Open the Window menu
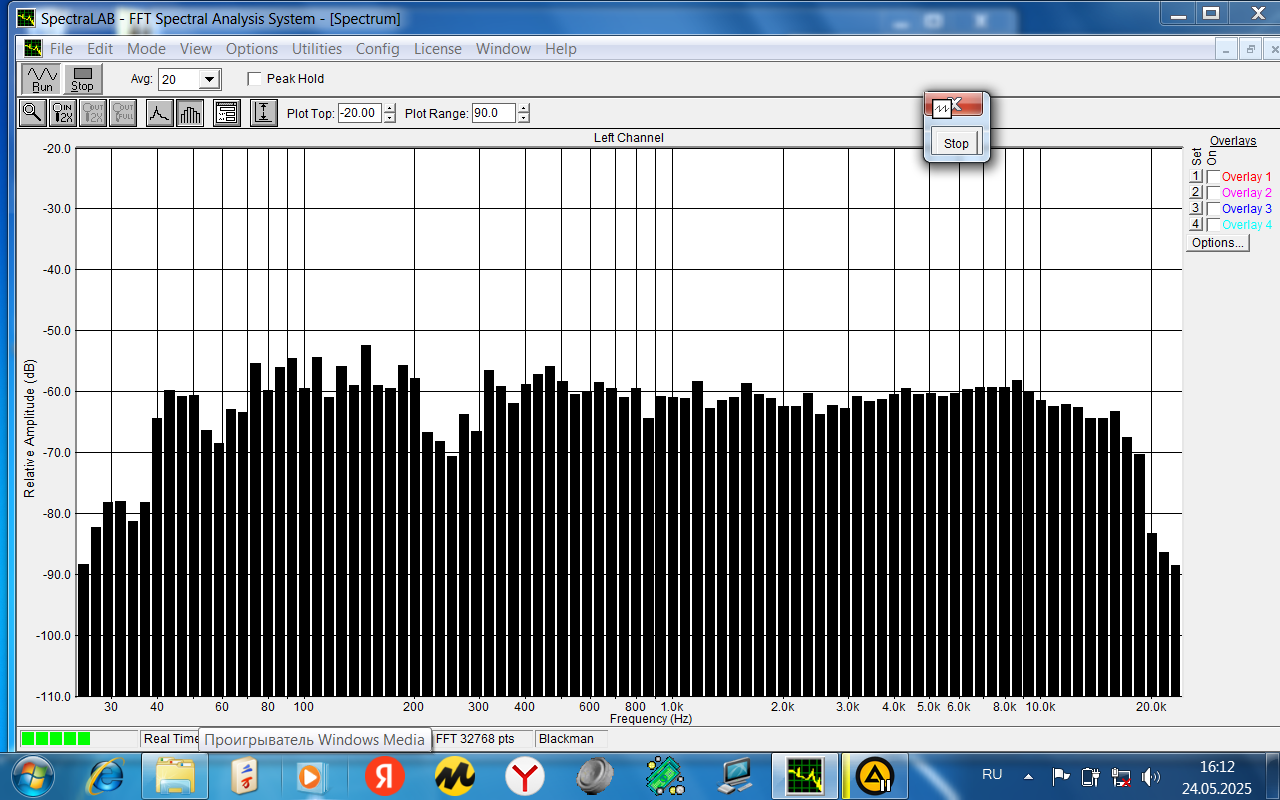The height and width of the screenshot is (800, 1280). [x=503, y=48]
